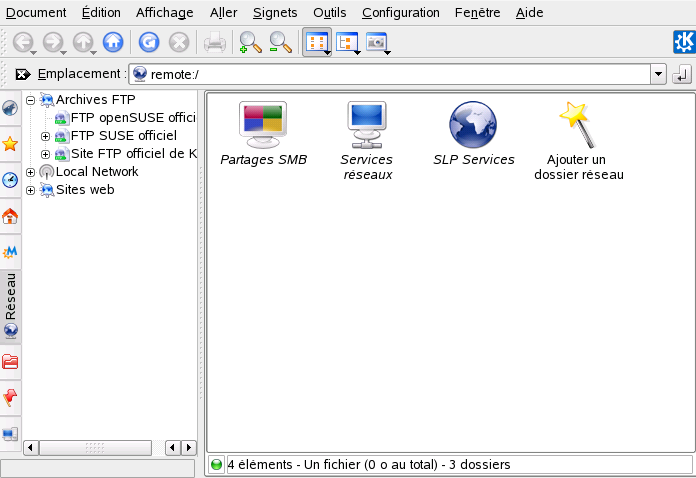
Task: Open the Fenêtre menu
Action: [x=478, y=12]
